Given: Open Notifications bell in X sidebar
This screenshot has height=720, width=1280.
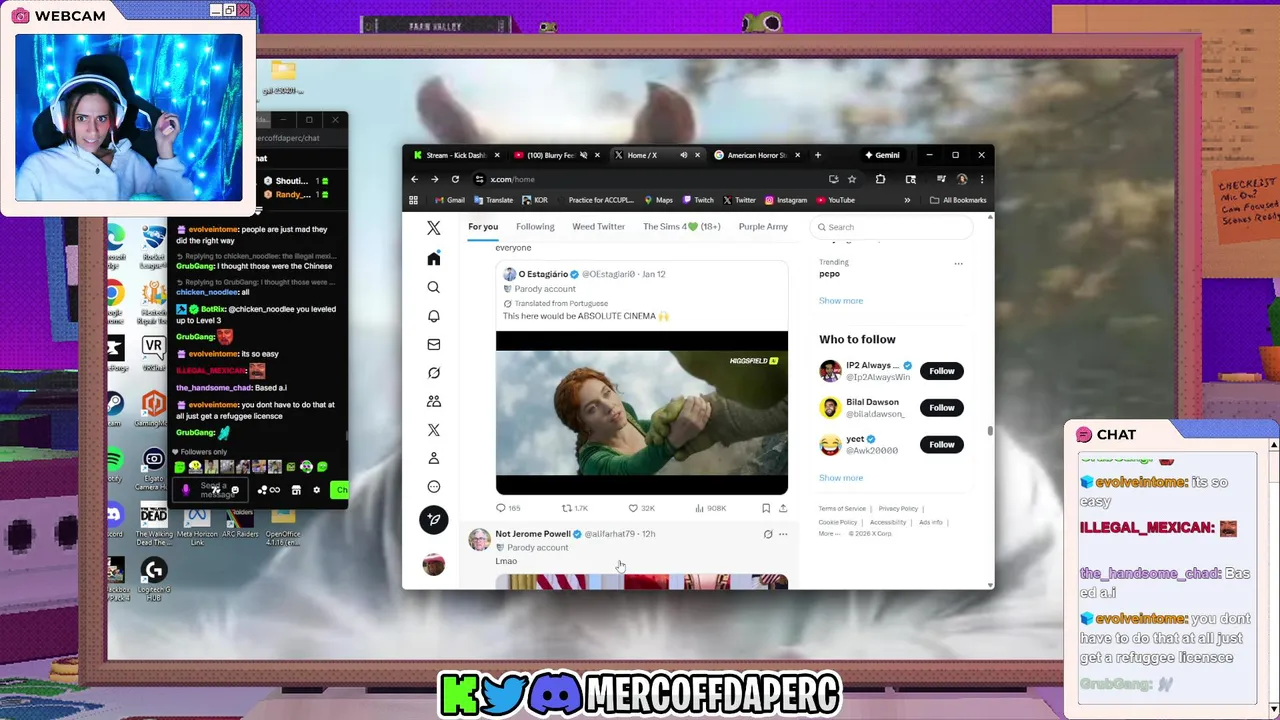Looking at the screenshot, I should point(433,316).
